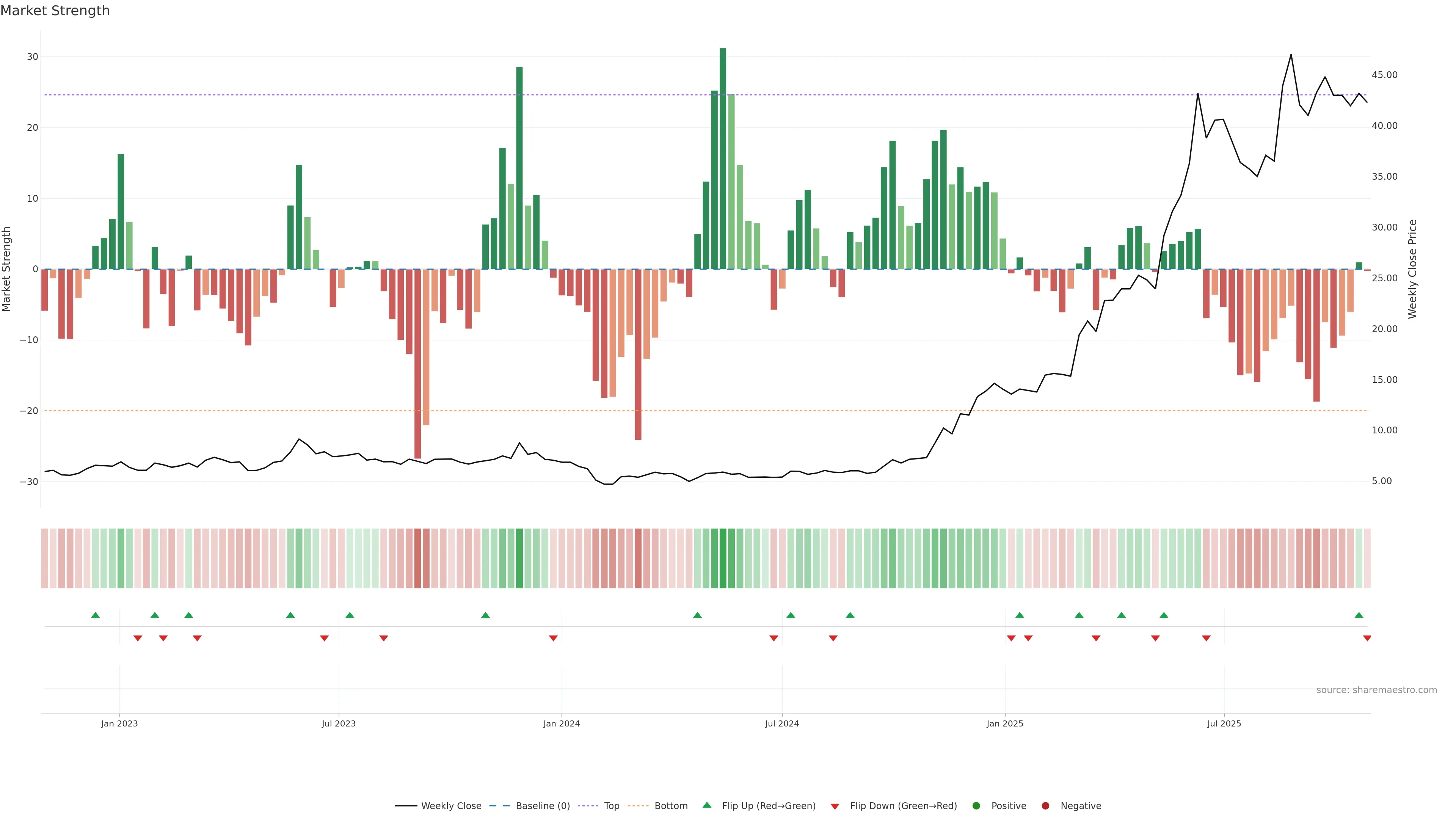Click the deepest red bar below -20
The height and width of the screenshot is (819, 1456).
point(418,364)
